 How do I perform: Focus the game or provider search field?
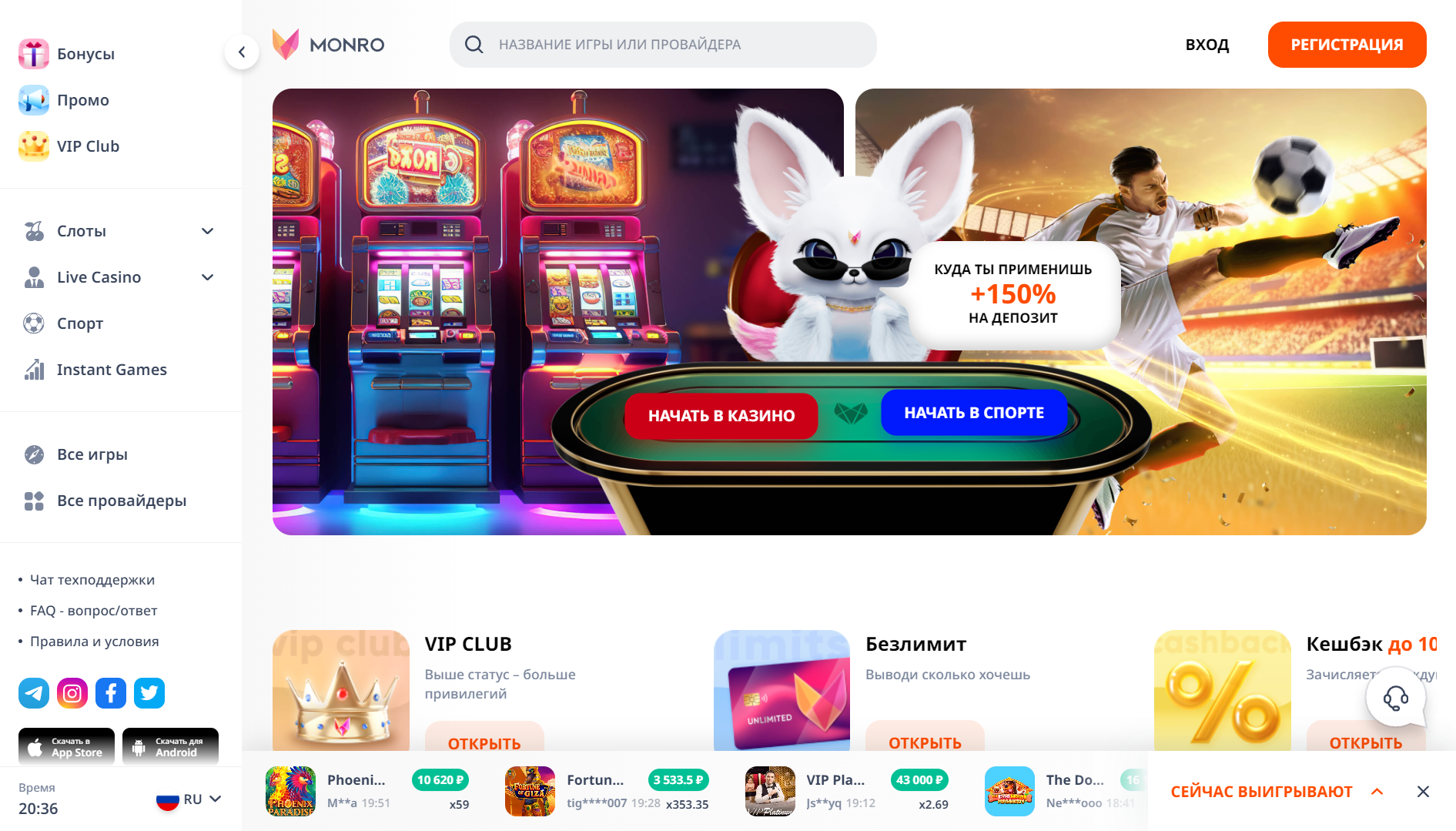click(x=663, y=45)
